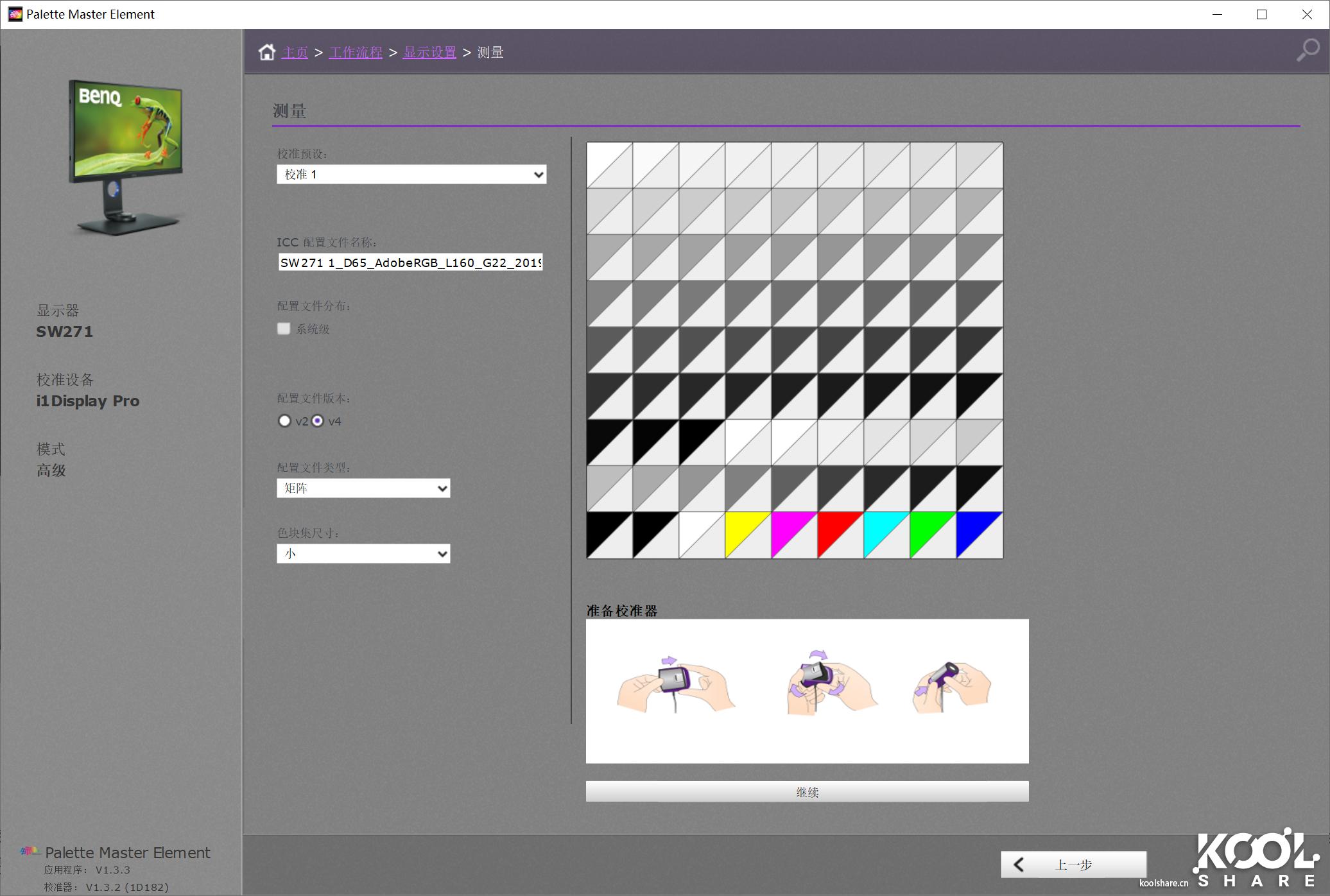Click the back arrow on 上一步 button
The image size is (1330, 896).
click(1019, 865)
